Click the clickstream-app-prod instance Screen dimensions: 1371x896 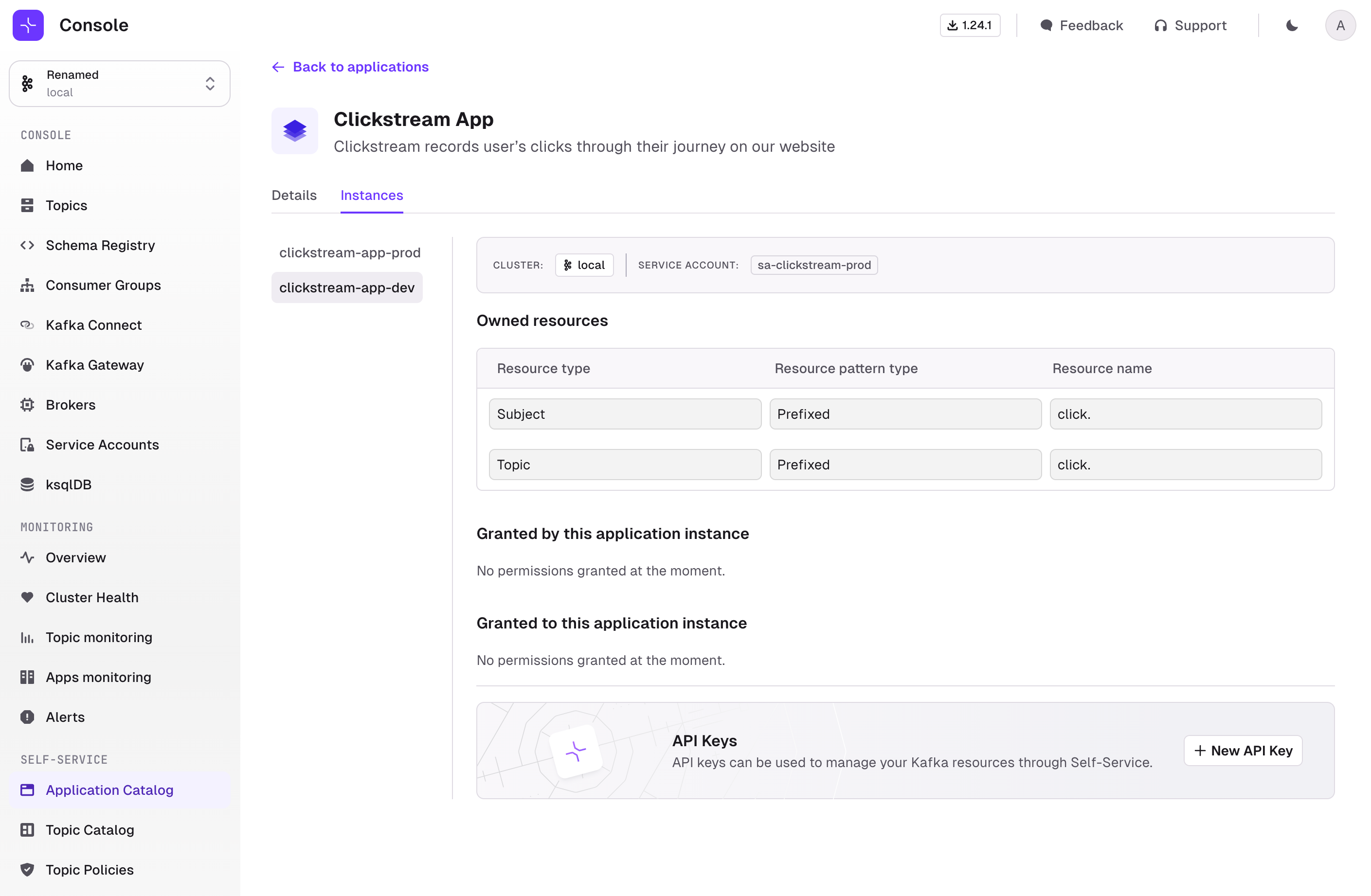350,252
